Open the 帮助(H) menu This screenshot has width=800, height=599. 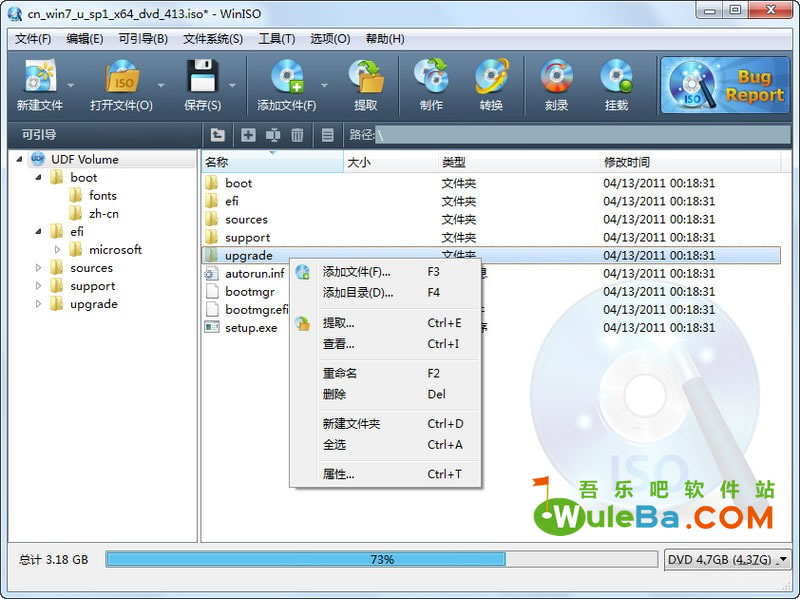point(385,39)
